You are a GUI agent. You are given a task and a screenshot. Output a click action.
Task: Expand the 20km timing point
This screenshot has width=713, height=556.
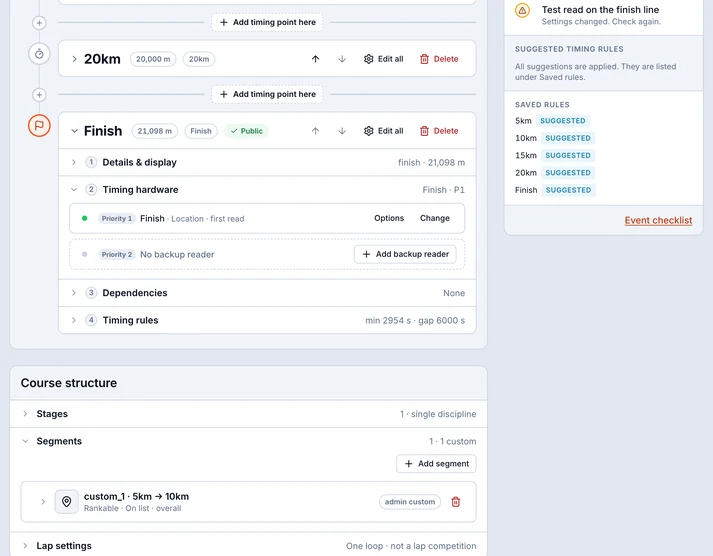(74, 59)
